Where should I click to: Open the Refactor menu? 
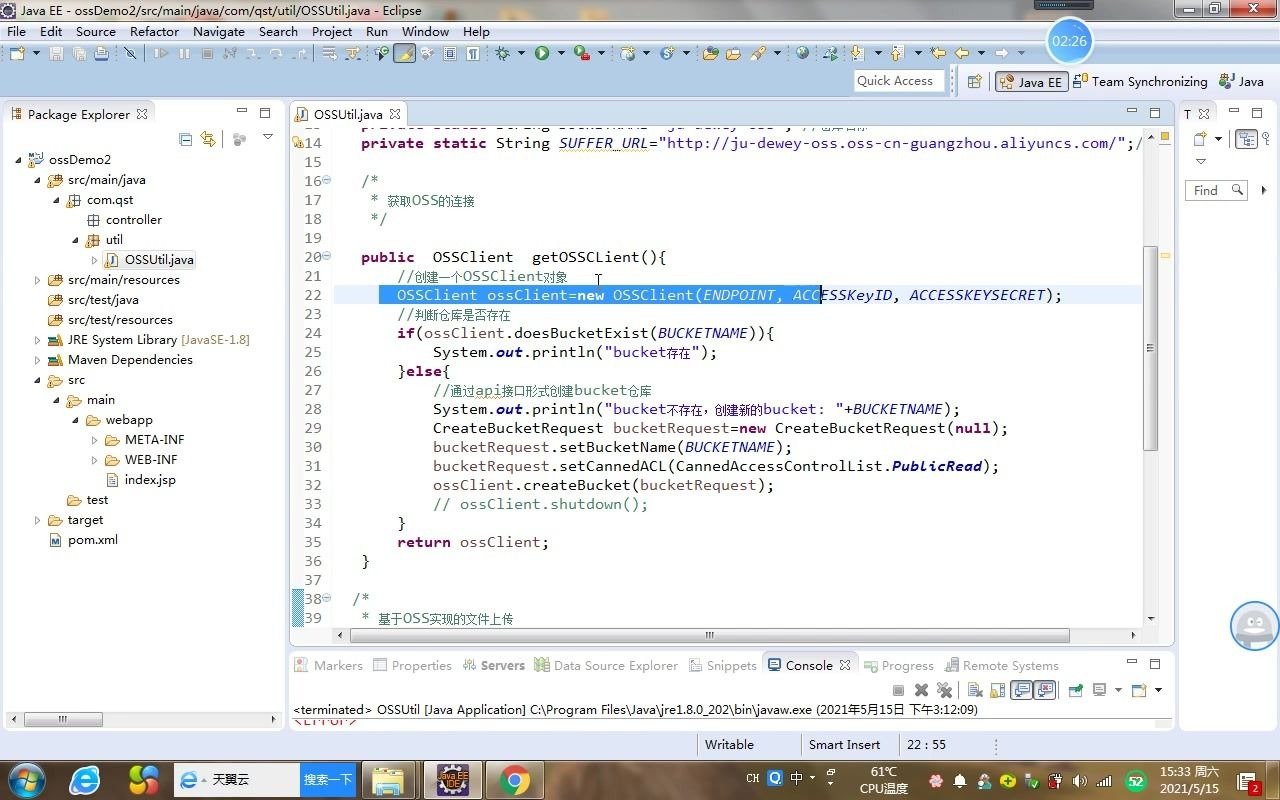(x=154, y=31)
